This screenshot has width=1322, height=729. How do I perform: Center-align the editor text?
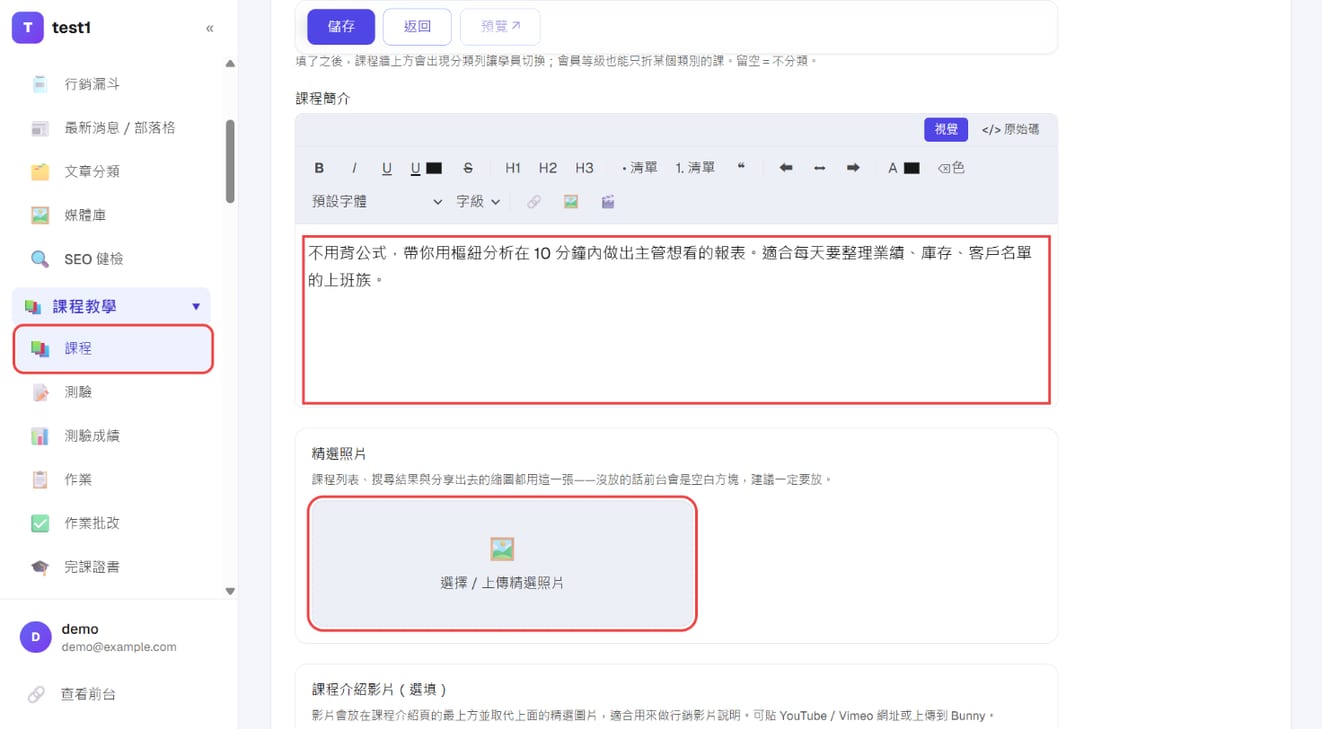[820, 168]
